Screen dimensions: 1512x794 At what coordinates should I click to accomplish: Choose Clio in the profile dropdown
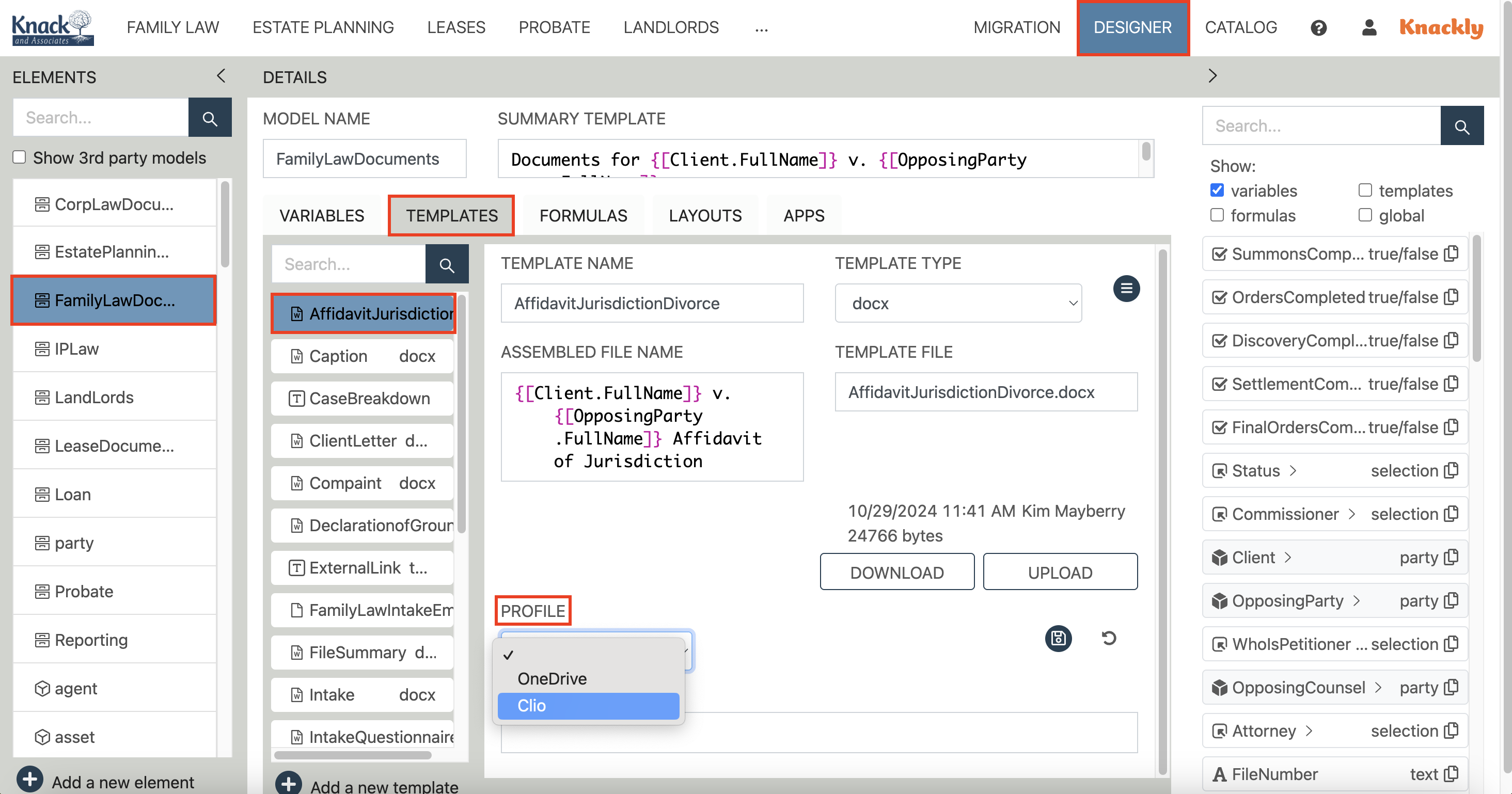pyautogui.click(x=588, y=706)
